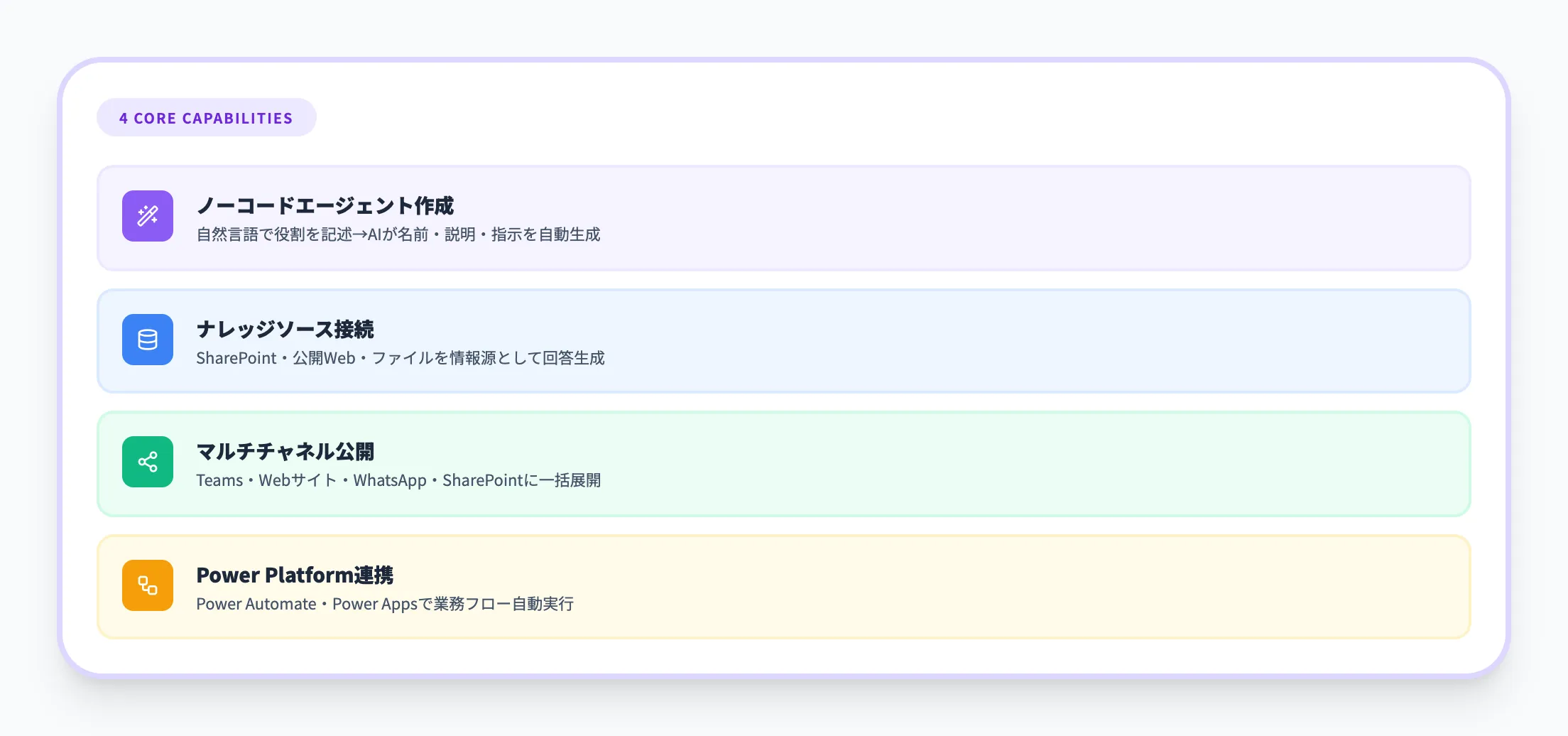Open the ナレッジソース接続 heading
This screenshot has height=736, width=1568.
(285, 330)
